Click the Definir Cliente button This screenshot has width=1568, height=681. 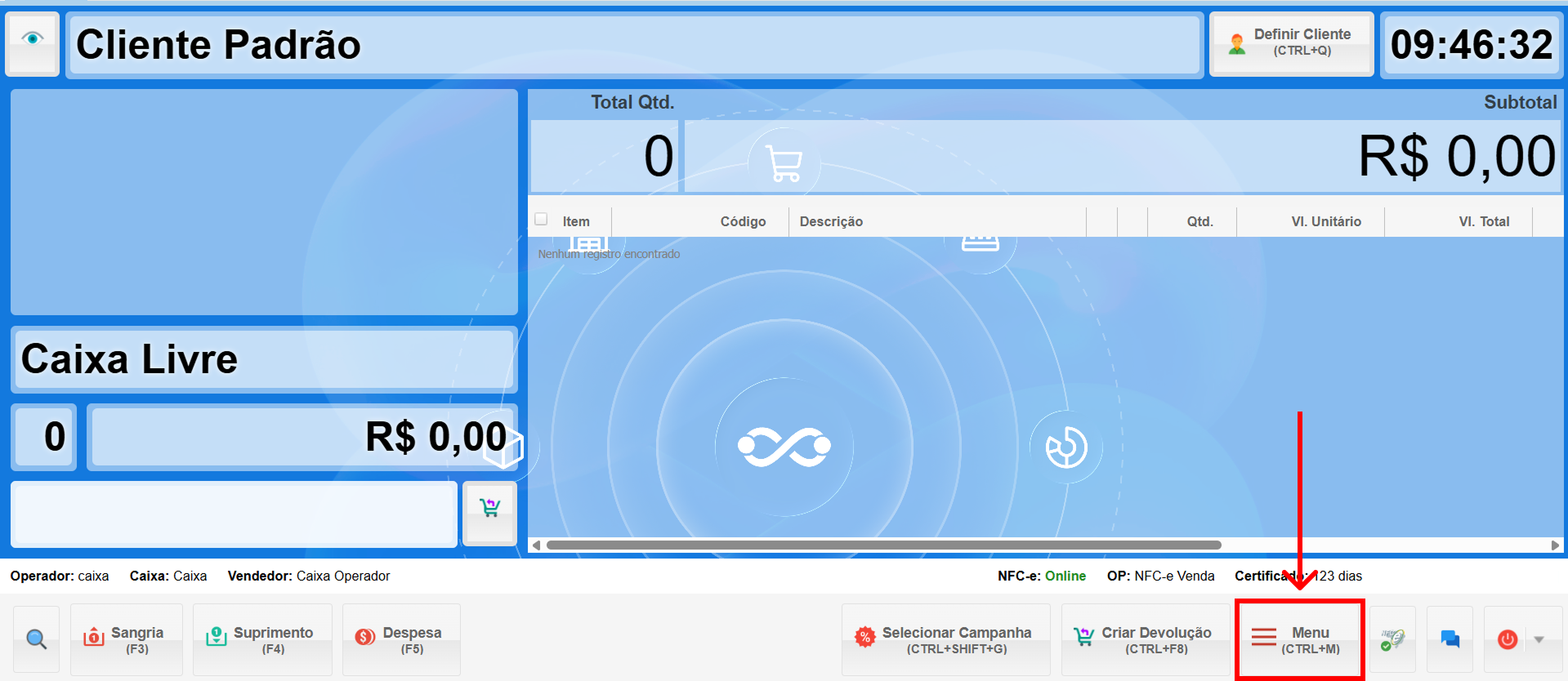tap(1290, 44)
